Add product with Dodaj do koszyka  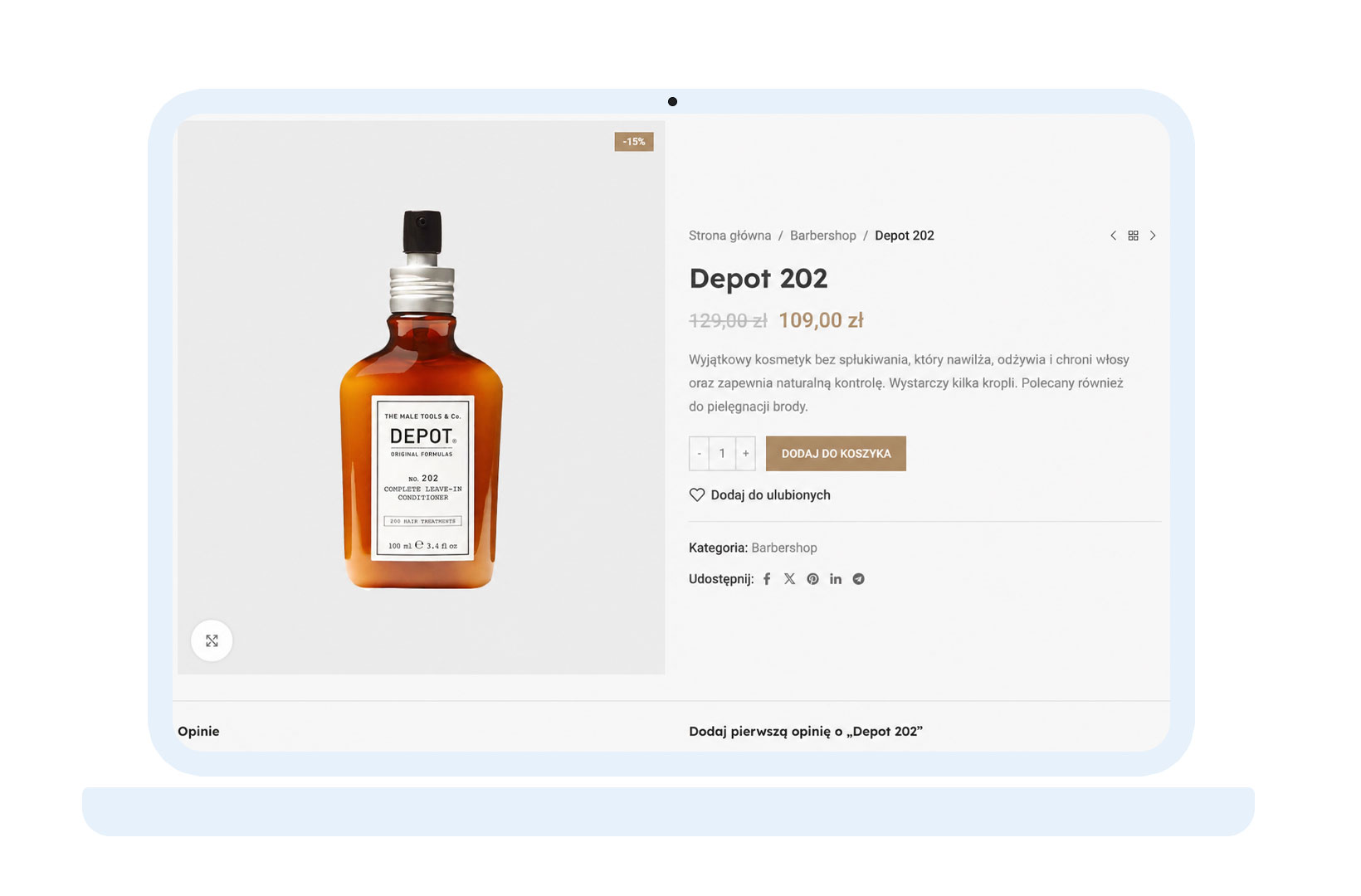[836, 454]
